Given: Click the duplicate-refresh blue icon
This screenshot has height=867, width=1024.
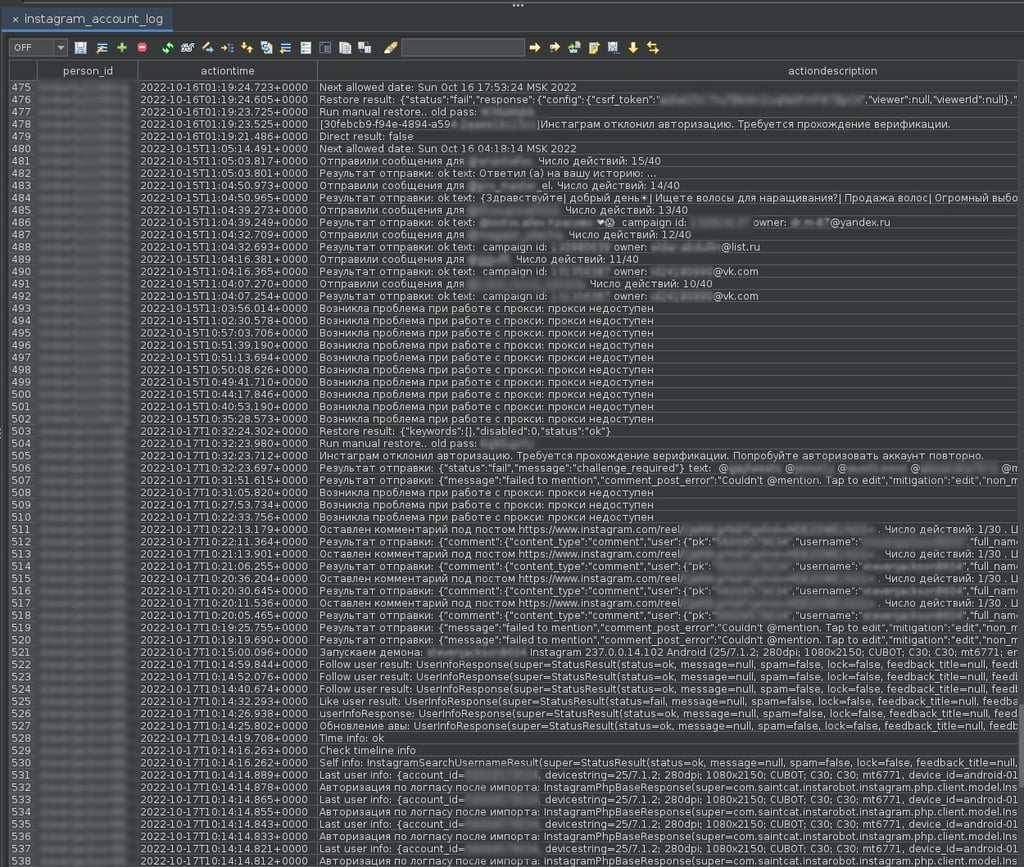Looking at the screenshot, I should coord(266,48).
